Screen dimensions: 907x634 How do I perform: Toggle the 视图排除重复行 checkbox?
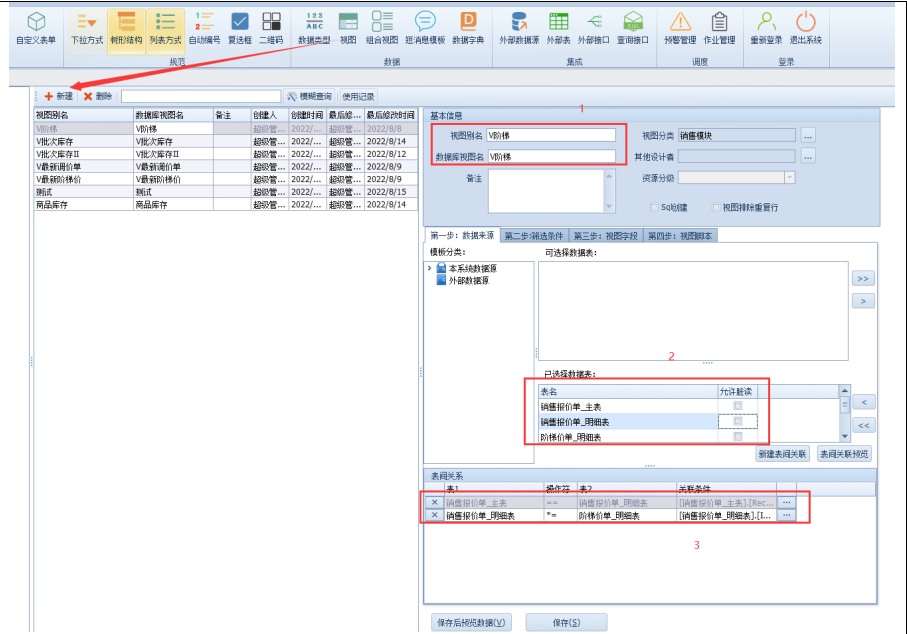716,207
